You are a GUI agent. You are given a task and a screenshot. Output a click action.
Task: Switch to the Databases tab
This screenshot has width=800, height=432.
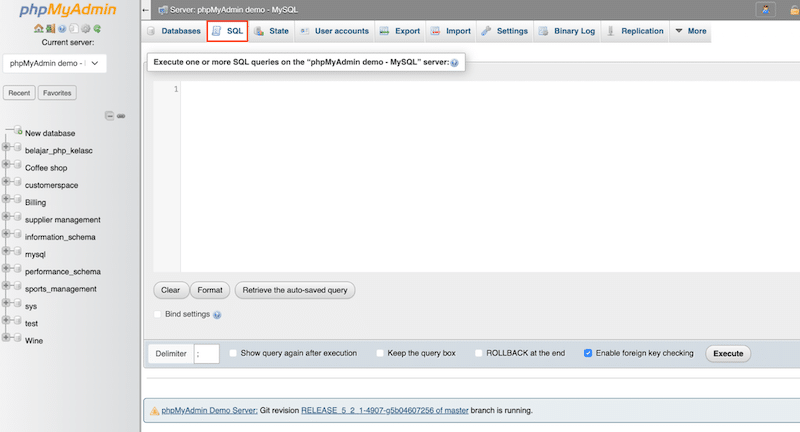[x=174, y=31]
